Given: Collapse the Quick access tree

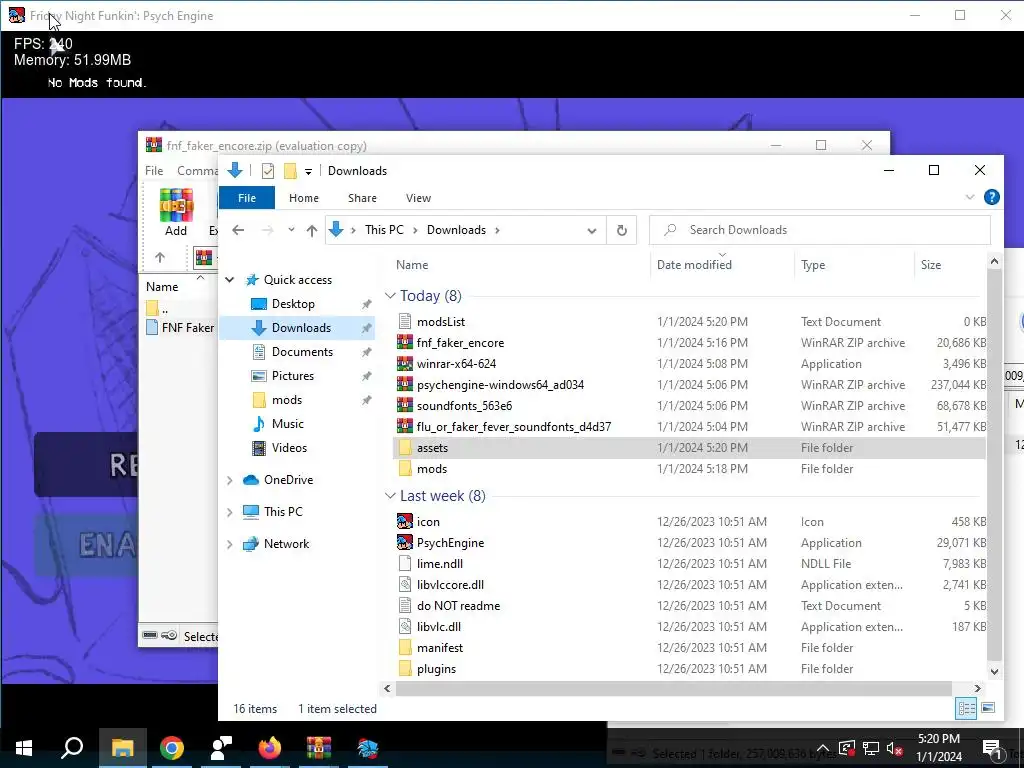Looking at the screenshot, I should click(x=229, y=280).
